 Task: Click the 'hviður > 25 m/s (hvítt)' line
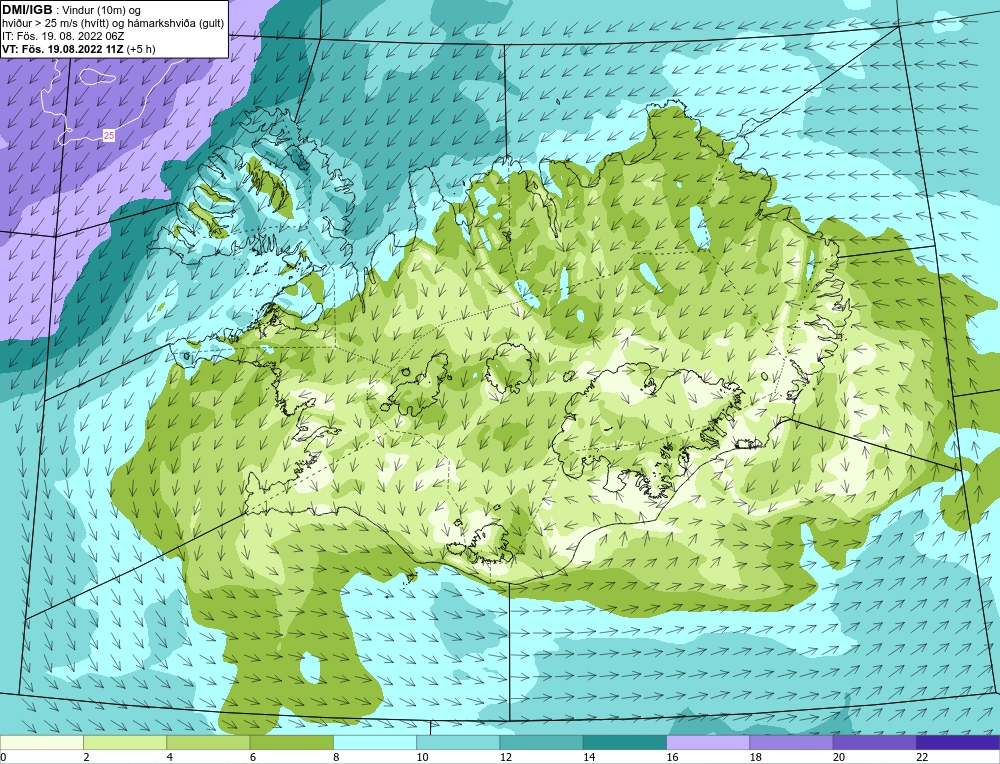click(54, 24)
